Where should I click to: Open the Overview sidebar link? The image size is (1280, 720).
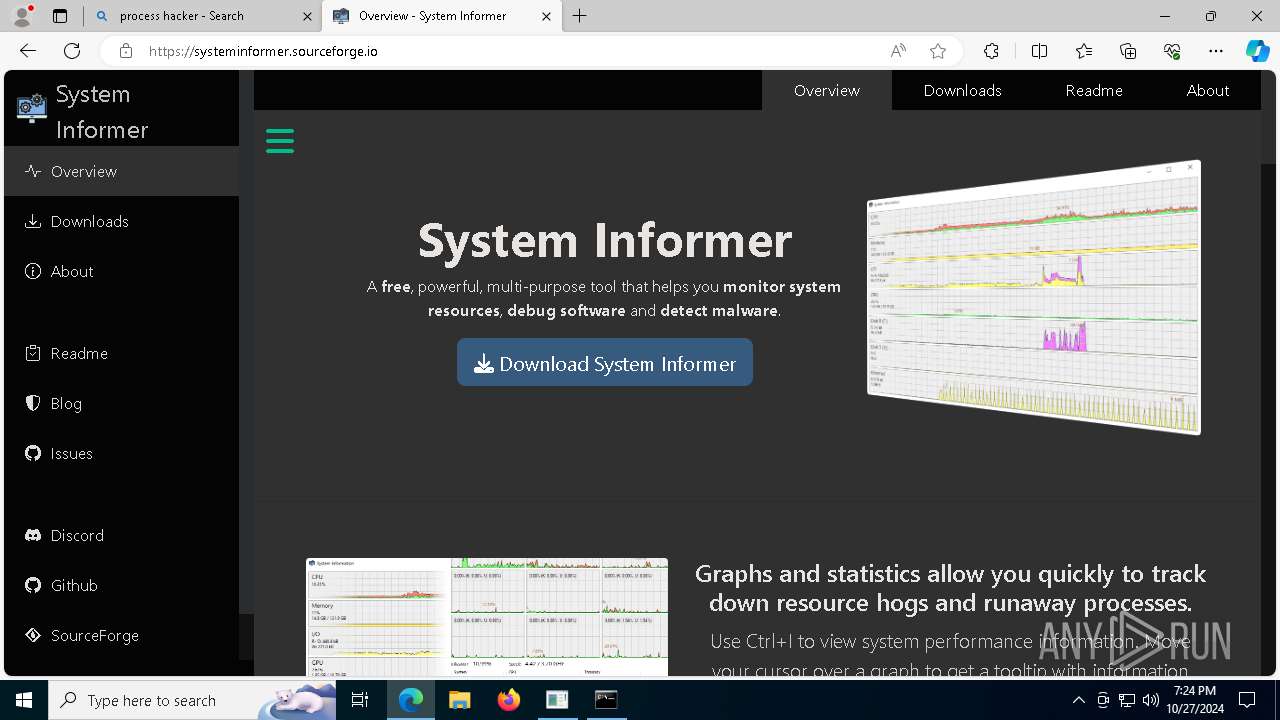pyautogui.click(x=121, y=171)
